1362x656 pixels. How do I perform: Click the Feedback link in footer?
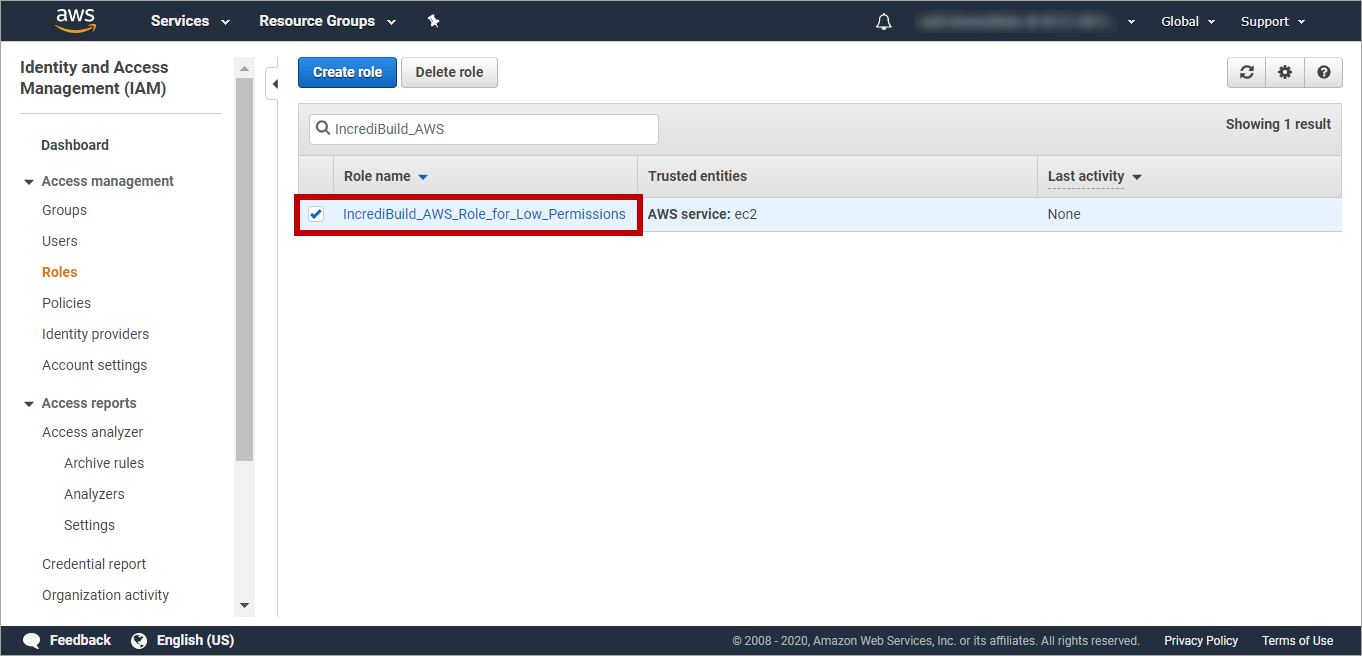coord(80,640)
